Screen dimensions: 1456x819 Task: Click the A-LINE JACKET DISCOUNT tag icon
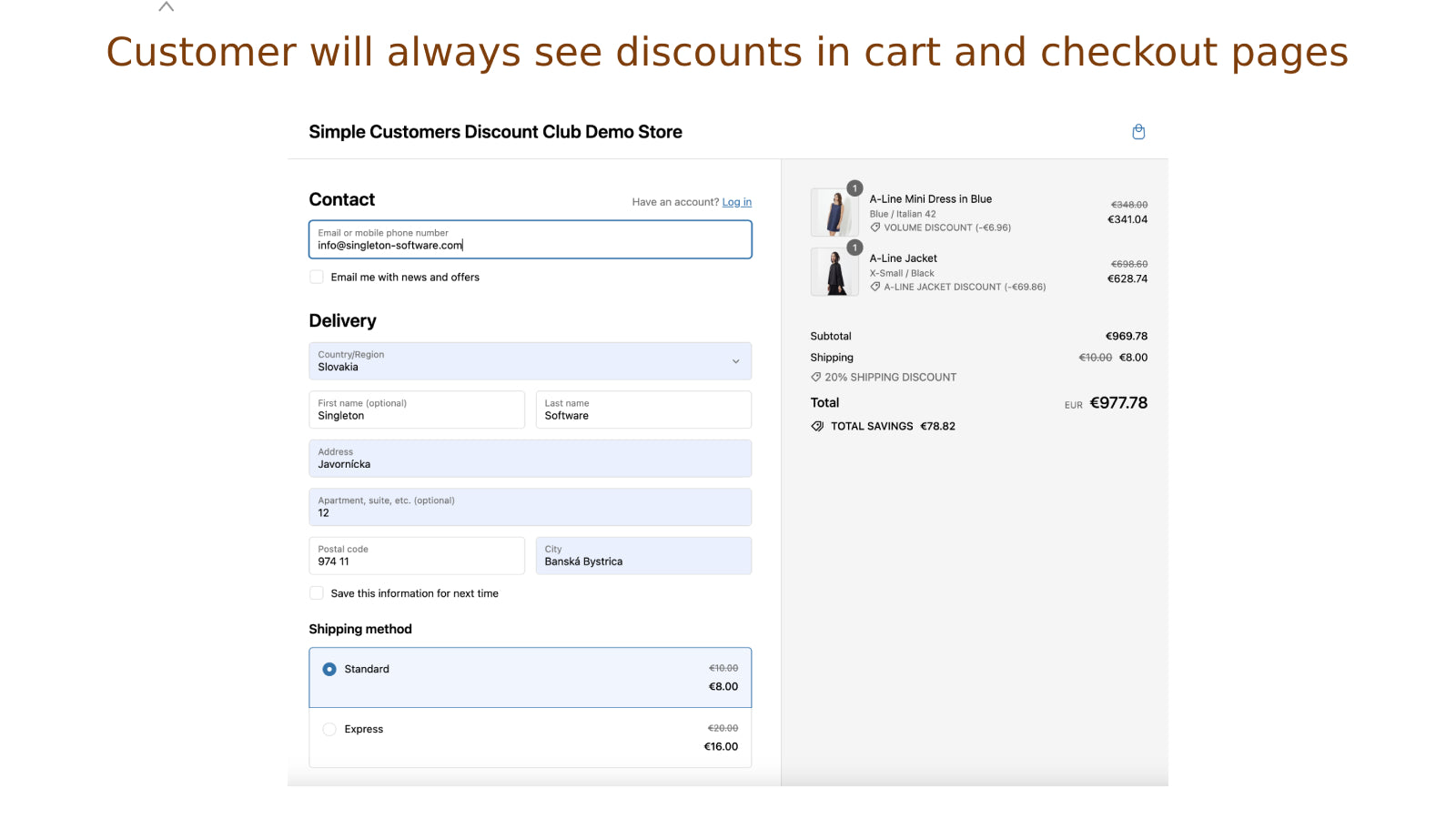(875, 287)
